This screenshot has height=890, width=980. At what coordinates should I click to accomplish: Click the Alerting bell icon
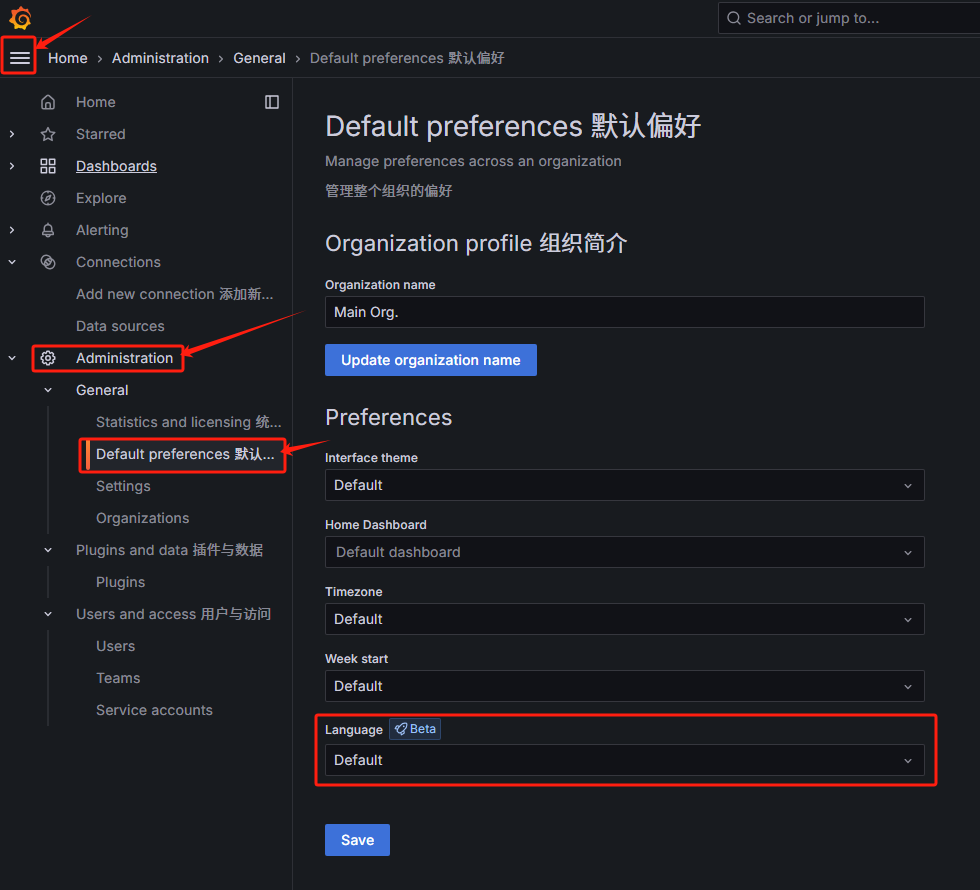48,230
